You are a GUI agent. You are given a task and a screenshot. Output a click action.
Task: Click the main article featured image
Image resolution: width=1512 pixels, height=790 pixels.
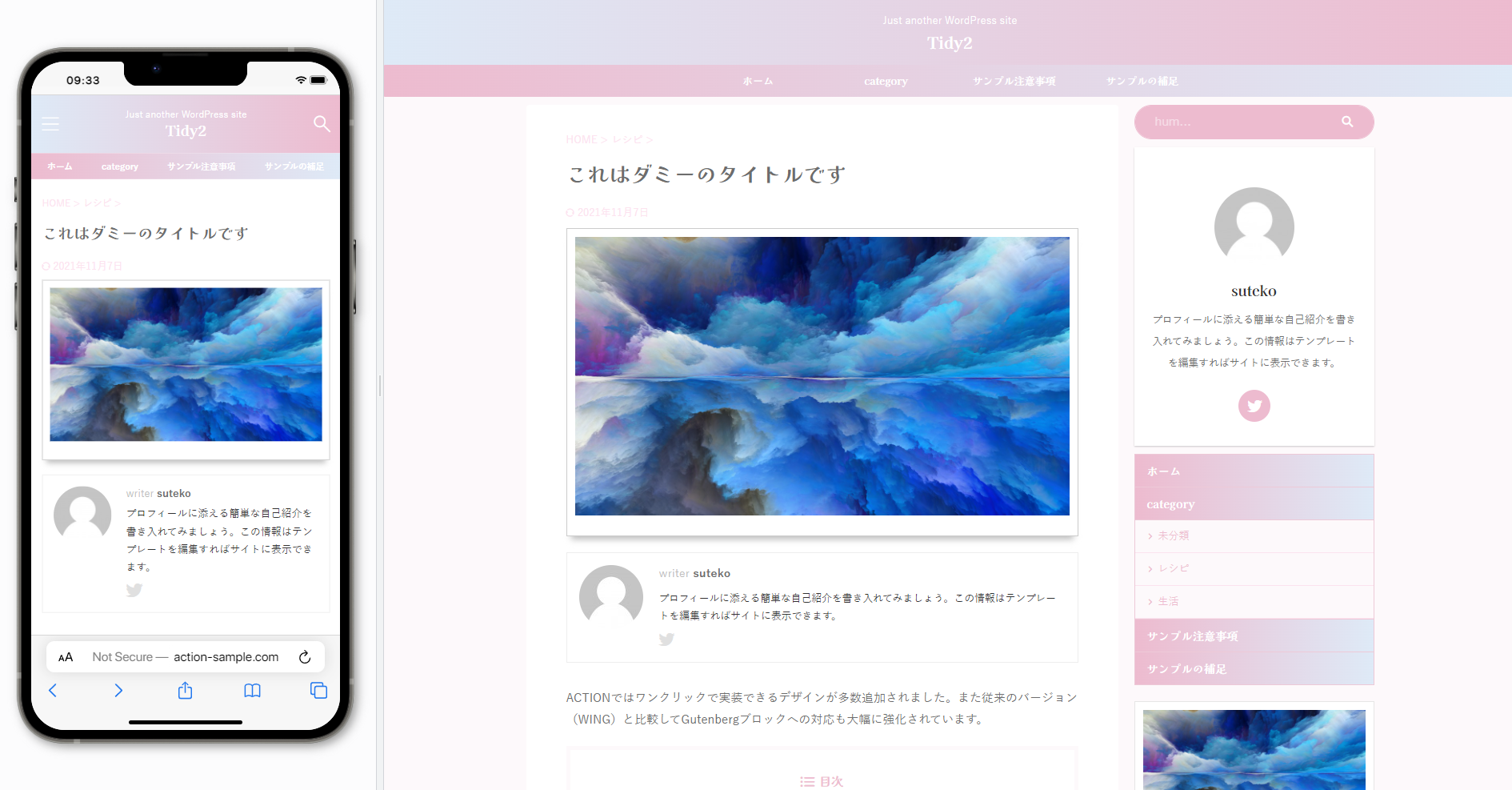pyautogui.click(x=822, y=376)
